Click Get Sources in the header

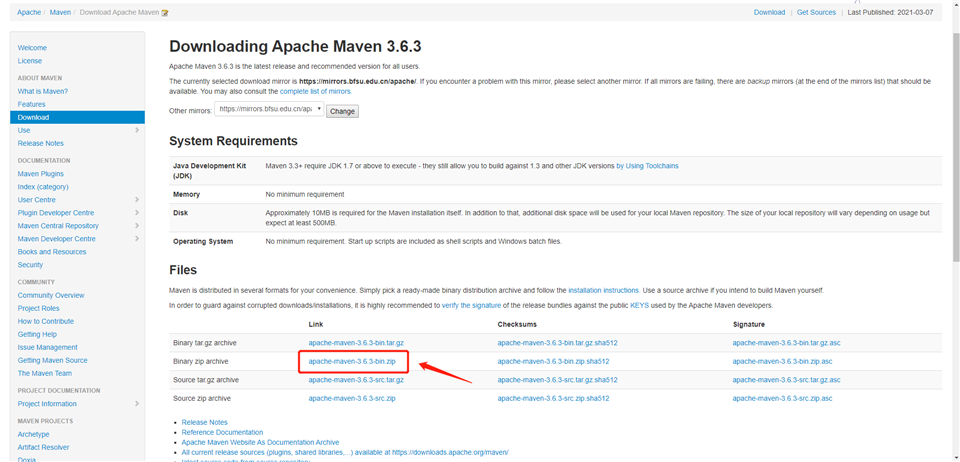816,12
